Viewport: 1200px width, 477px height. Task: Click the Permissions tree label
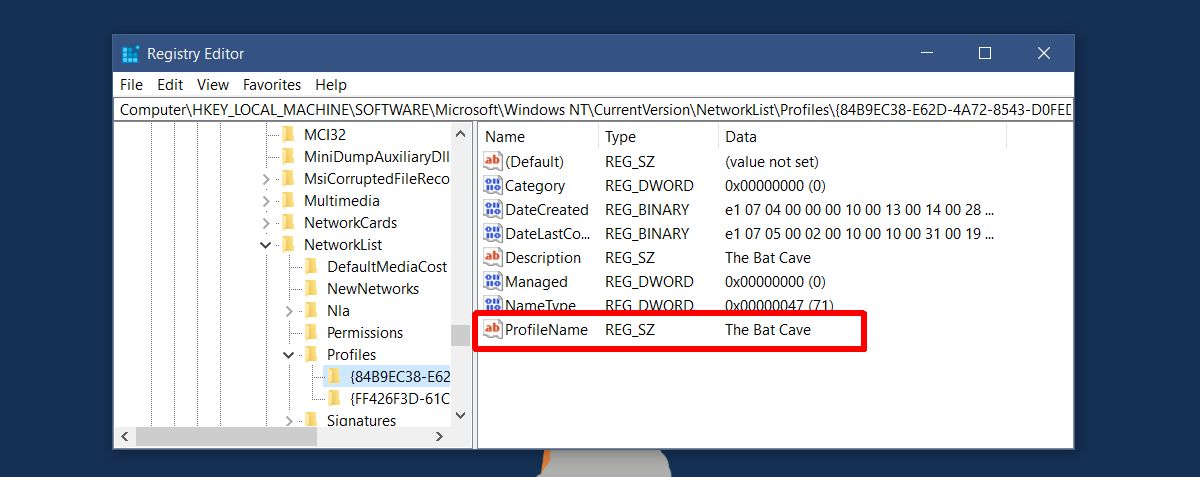[x=365, y=333]
